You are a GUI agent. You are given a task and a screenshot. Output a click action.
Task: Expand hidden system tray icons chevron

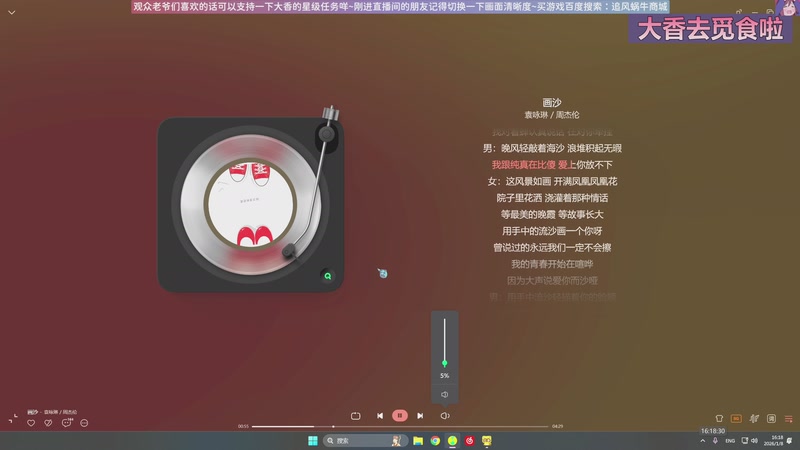(x=703, y=441)
